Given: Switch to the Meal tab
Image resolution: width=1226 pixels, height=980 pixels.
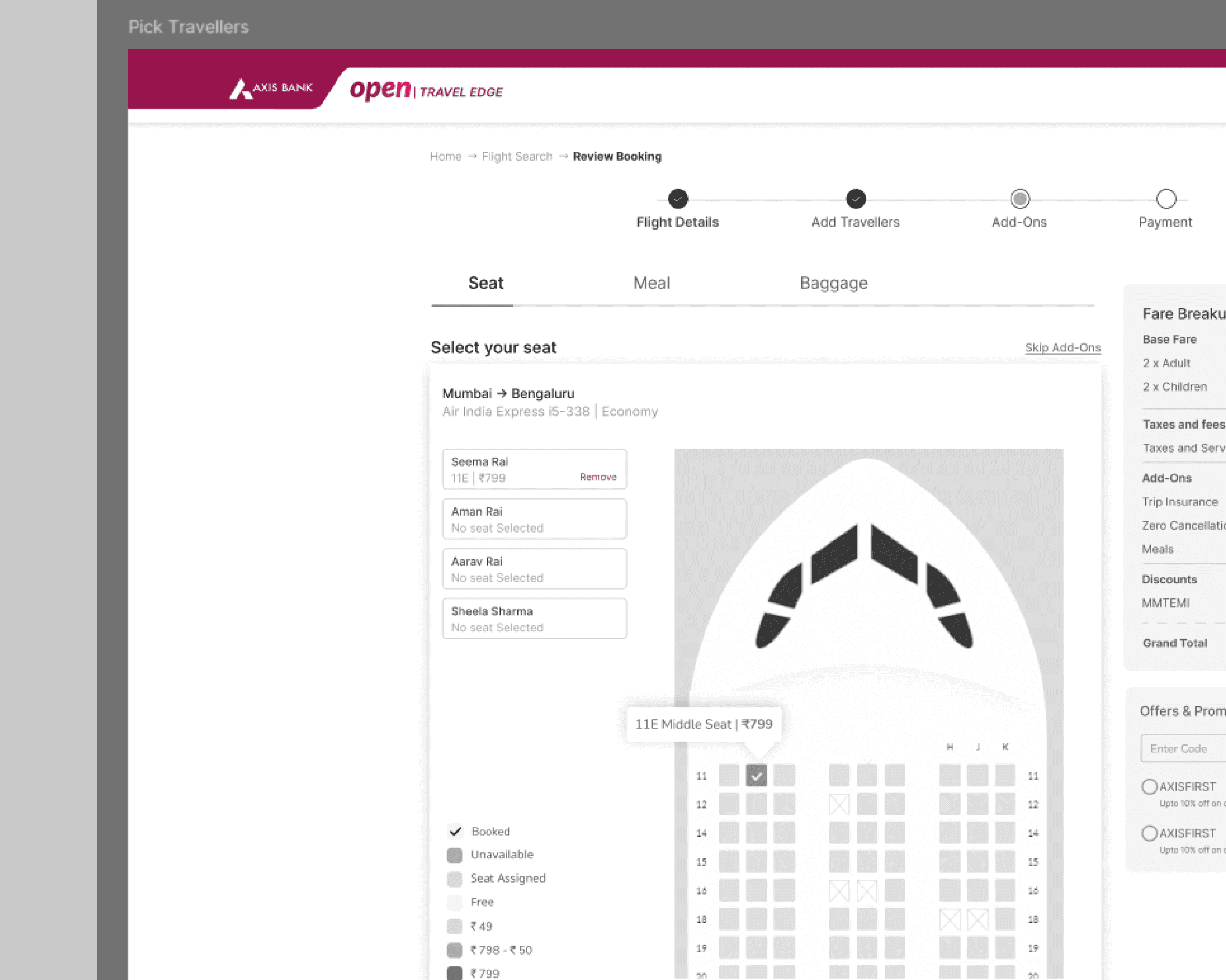Looking at the screenshot, I should (x=651, y=283).
